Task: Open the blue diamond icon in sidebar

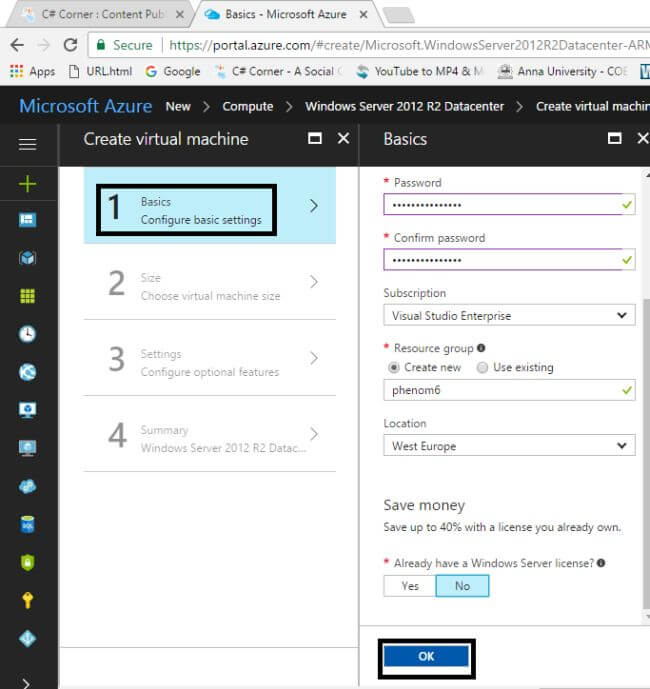Action: pyautogui.click(x=27, y=638)
